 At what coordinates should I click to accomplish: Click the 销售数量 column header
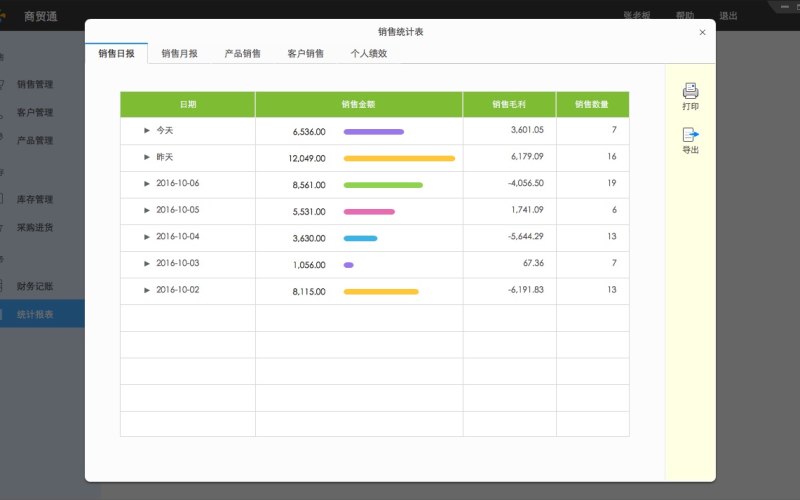[592, 105]
